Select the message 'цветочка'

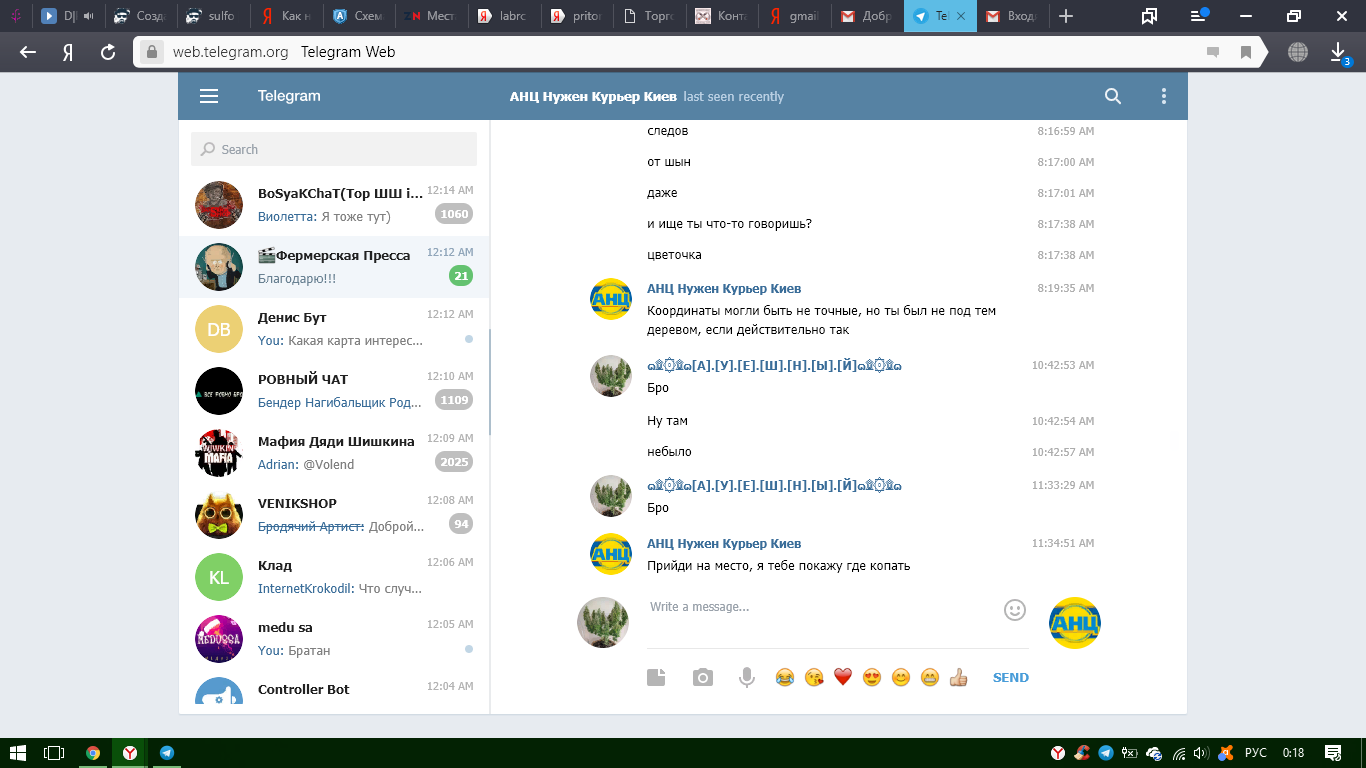coord(674,255)
